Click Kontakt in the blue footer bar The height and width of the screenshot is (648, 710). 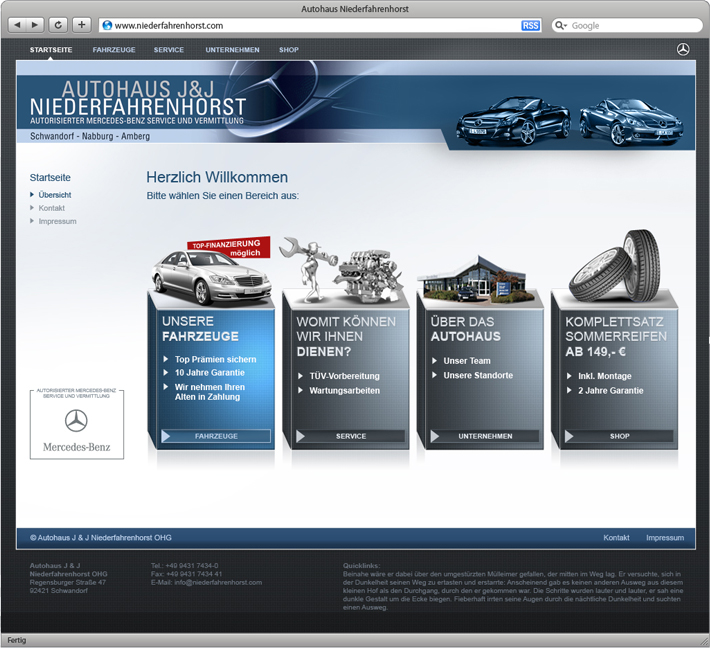click(616, 538)
